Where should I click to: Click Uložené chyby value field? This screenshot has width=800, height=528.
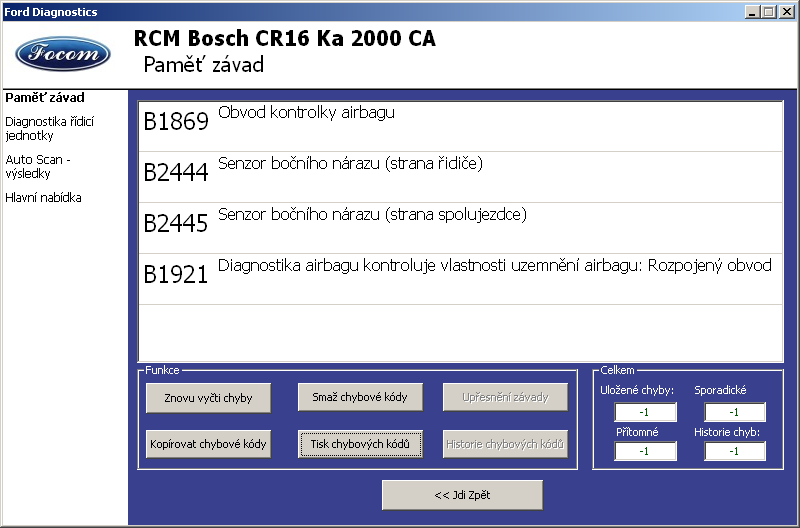tap(645, 412)
